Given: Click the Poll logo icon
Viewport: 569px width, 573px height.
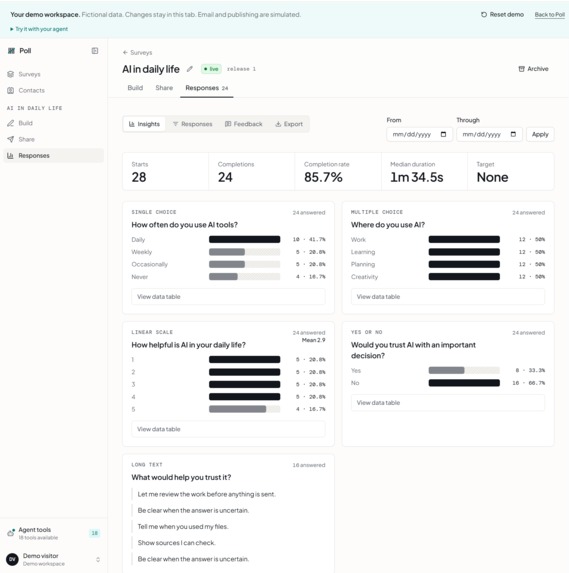Looking at the screenshot, I should pyautogui.click(x=11, y=51).
